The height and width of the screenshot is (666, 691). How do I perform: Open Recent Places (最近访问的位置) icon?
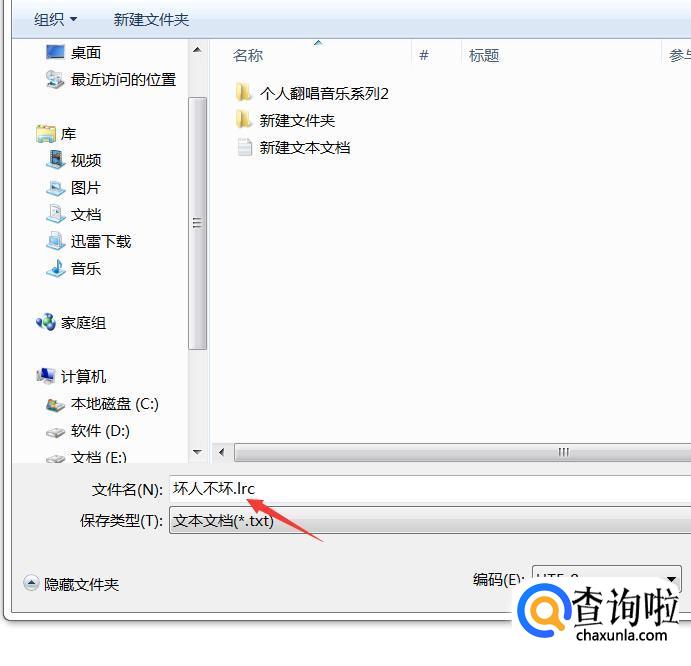tap(55, 79)
